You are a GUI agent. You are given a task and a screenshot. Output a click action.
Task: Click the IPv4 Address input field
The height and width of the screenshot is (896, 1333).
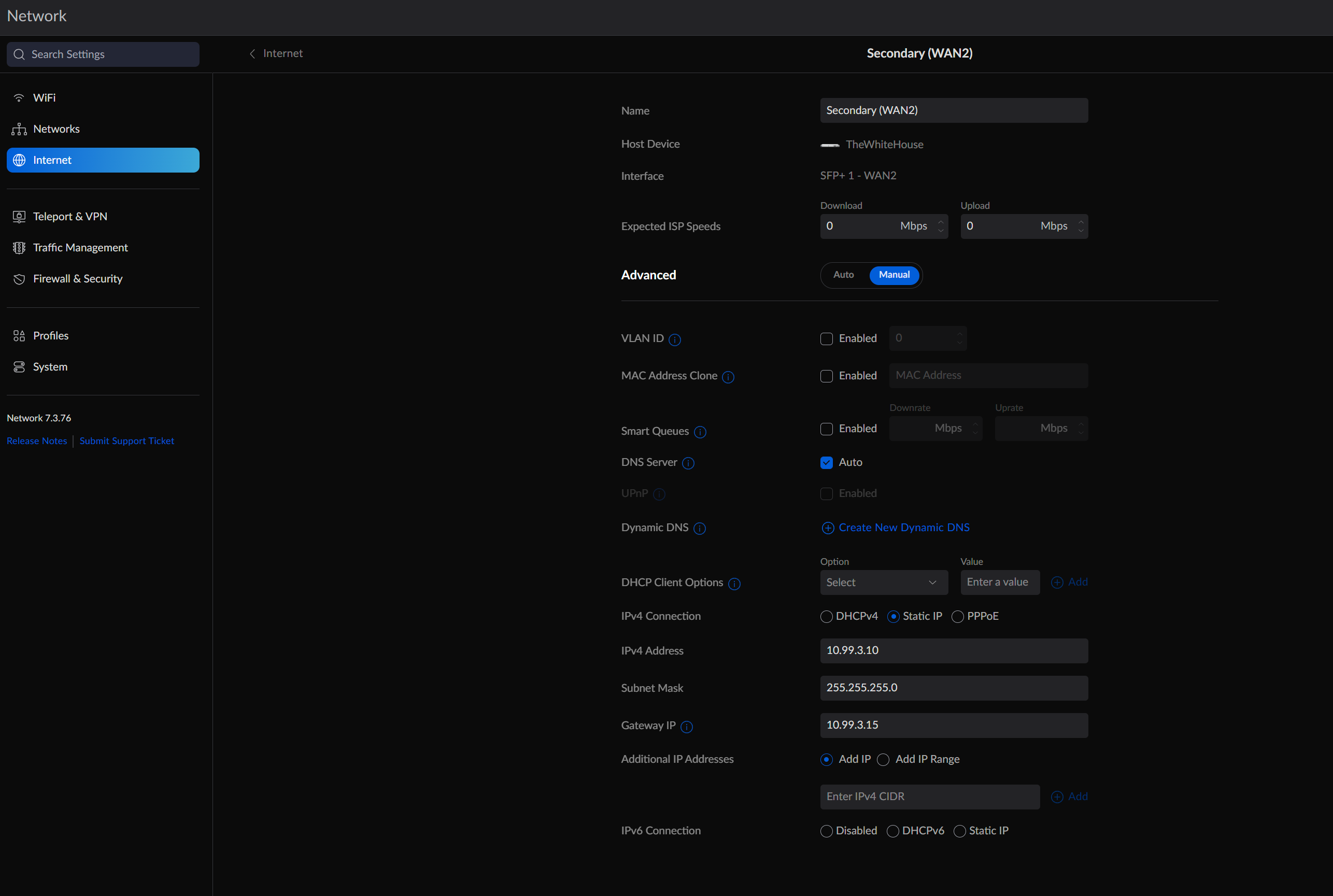pyautogui.click(x=954, y=651)
